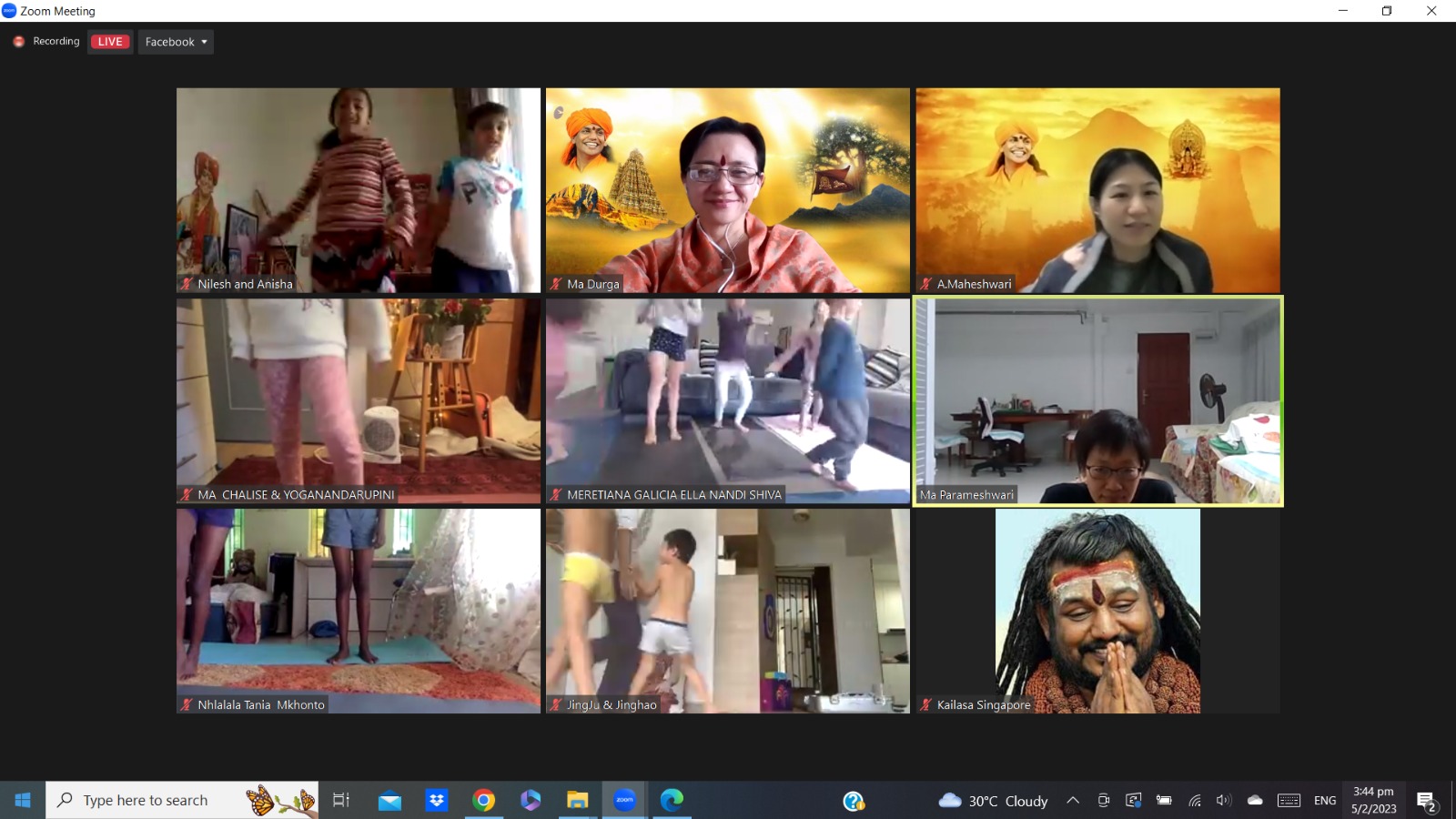Open the 30°C Cloudy weather widget
Image resolution: width=1456 pixels, height=819 pixels.
(x=994, y=801)
